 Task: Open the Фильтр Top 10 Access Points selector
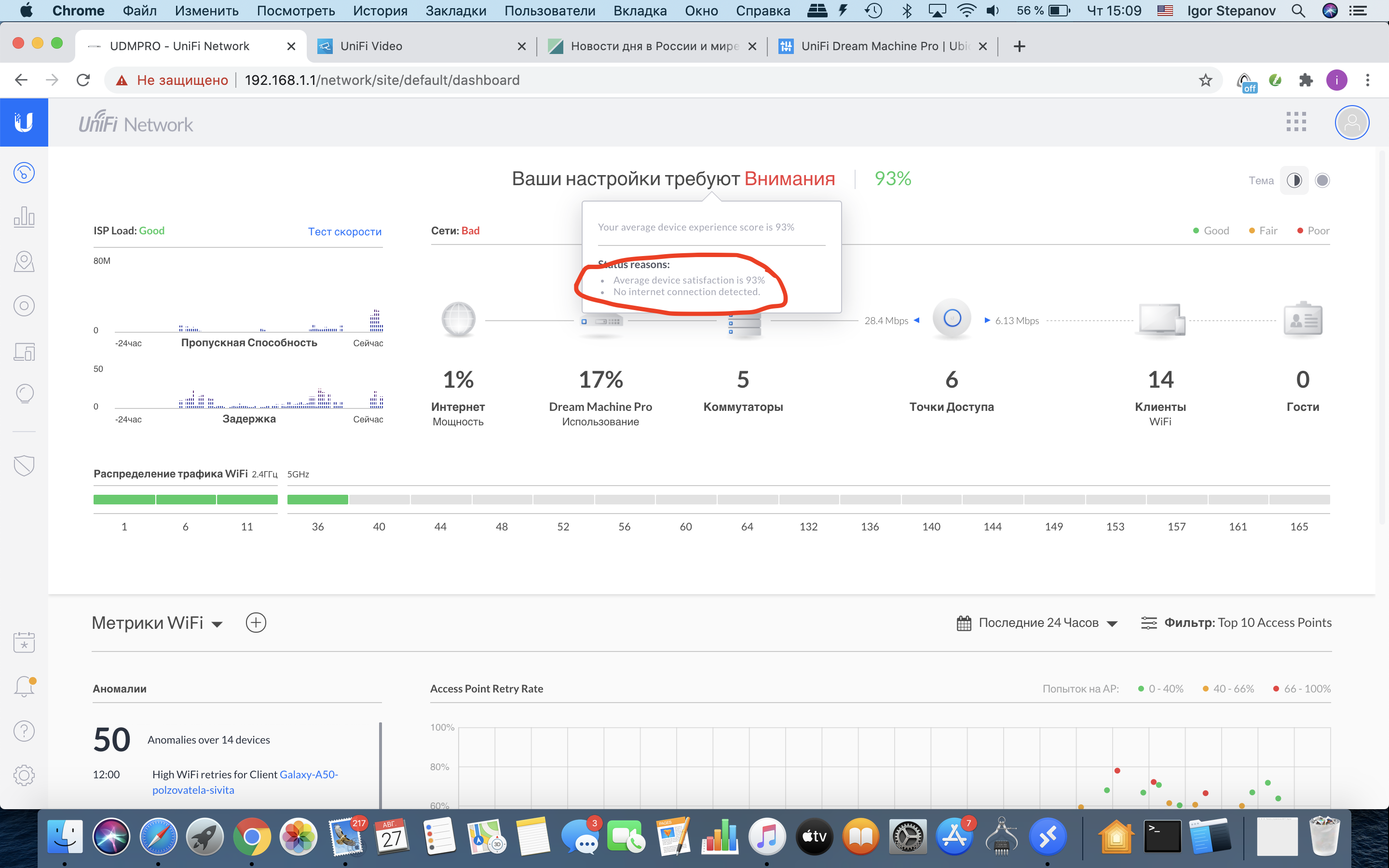click(x=1236, y=623)
